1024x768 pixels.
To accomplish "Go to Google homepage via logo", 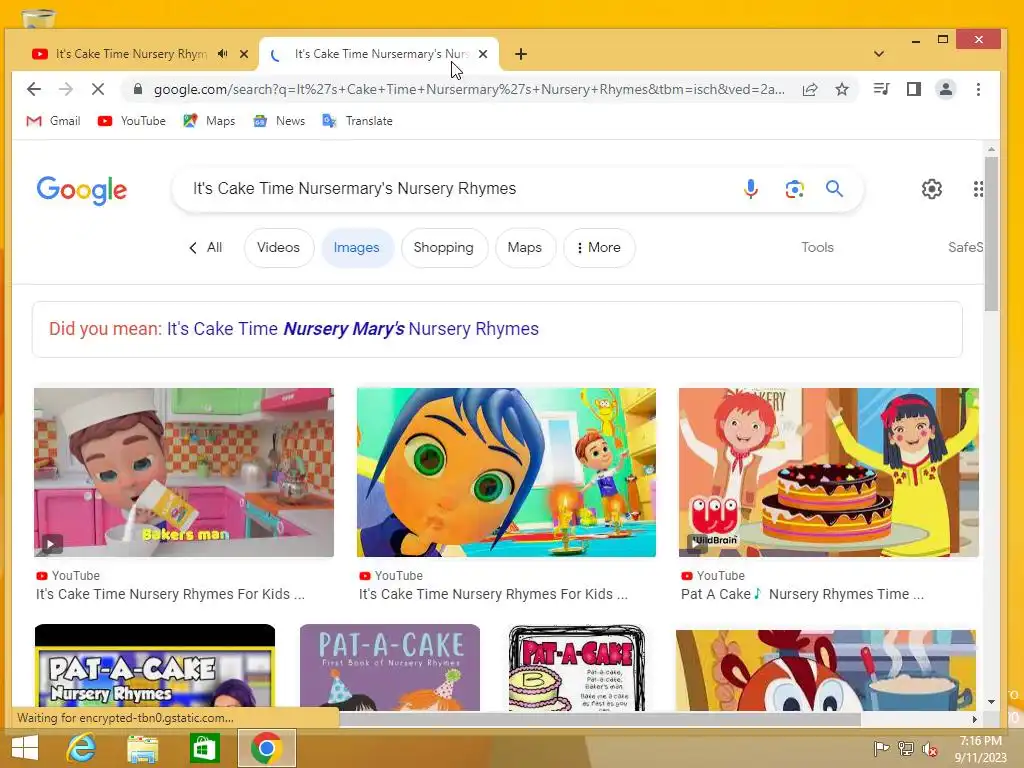I will point(82,190).
